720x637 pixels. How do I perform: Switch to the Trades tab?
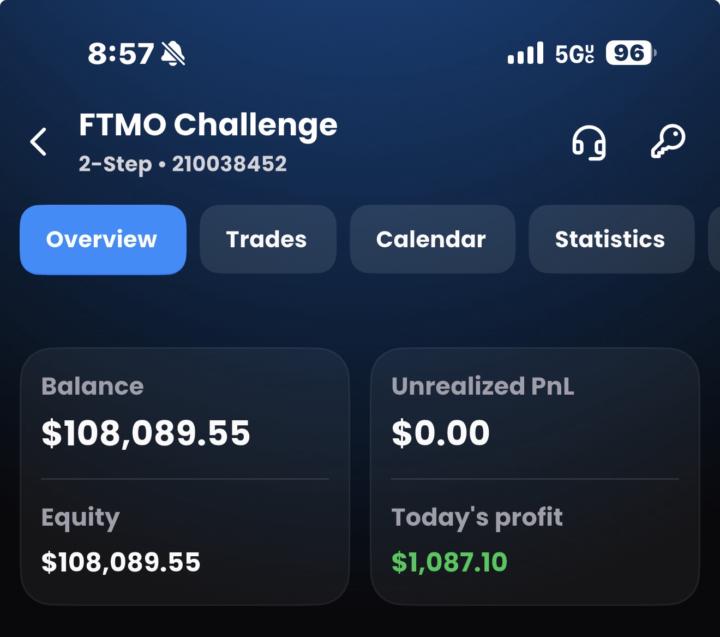pos(266,240)
